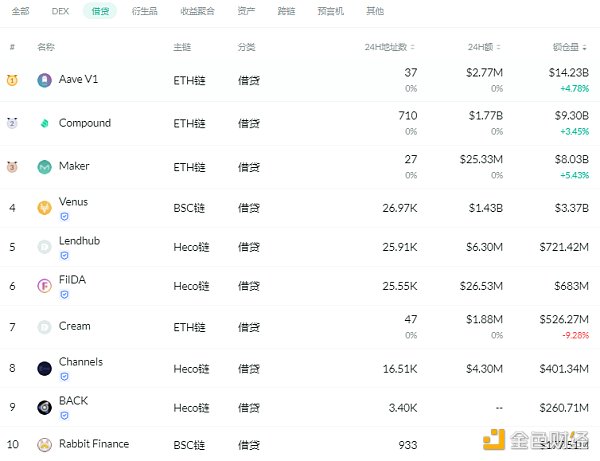The height and width of the screenshot is (461, 600).
Task: Click the FilDA logo icon
Action: point(44,286)
